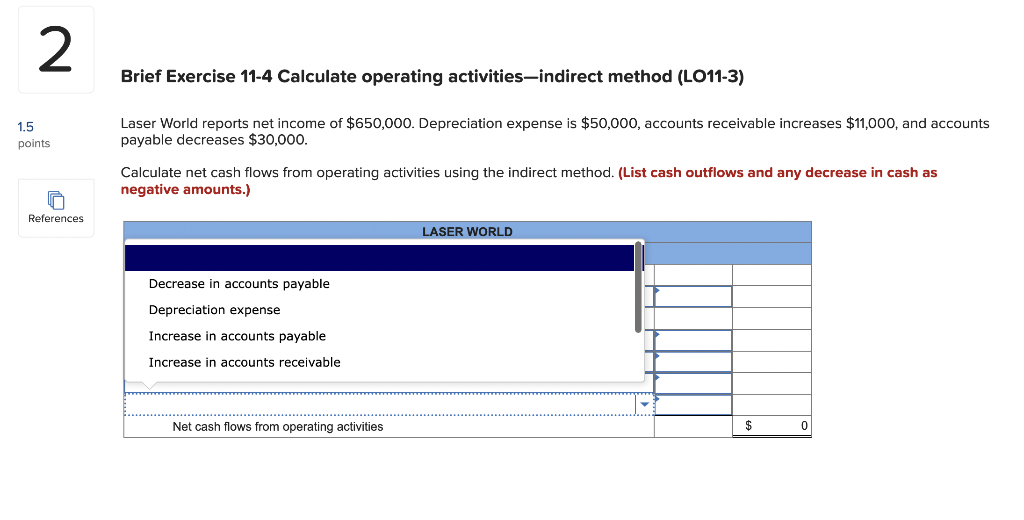1024x520 pixels.
Task: Click the question number 2 box
Action: (56, 50)
